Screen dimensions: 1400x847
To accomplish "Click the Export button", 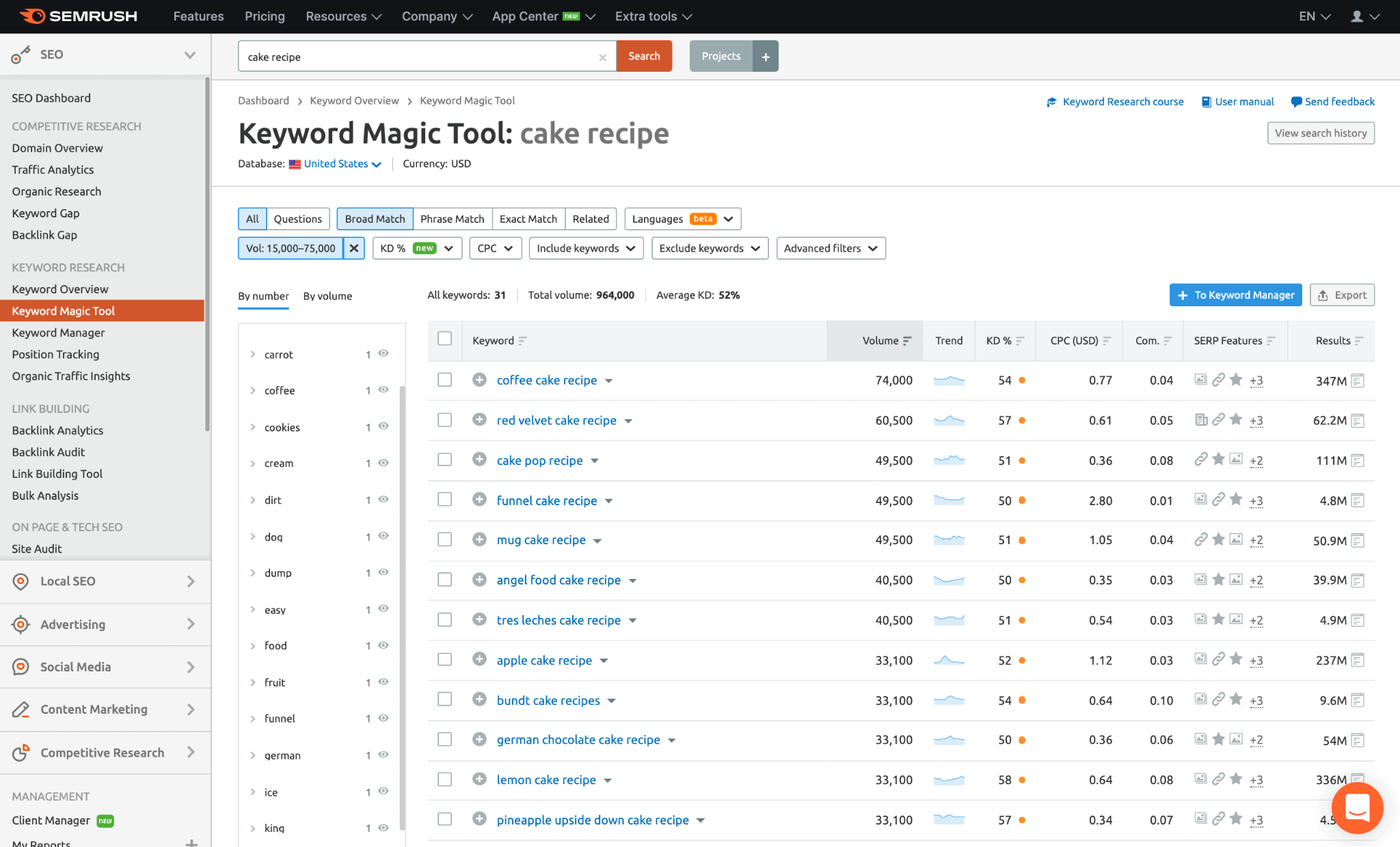I will point(1342,295).
